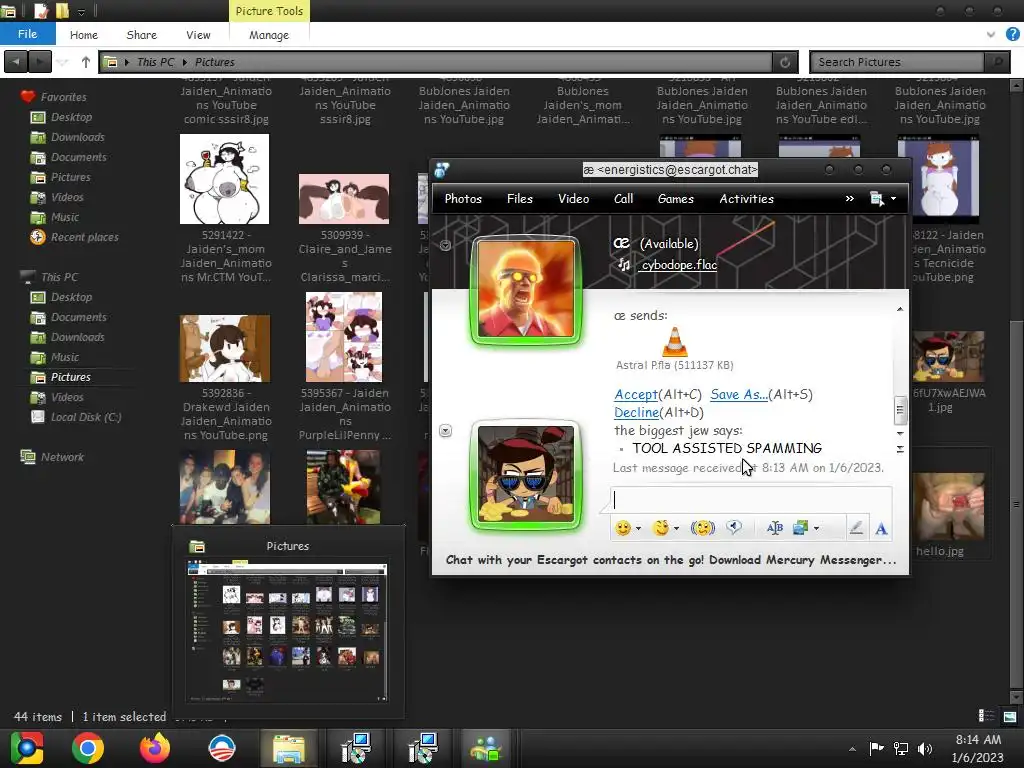This screenshot has width=1024, height=768.
Task: Click the contact's display picture in chat
Action: click(x=526, y=289)
